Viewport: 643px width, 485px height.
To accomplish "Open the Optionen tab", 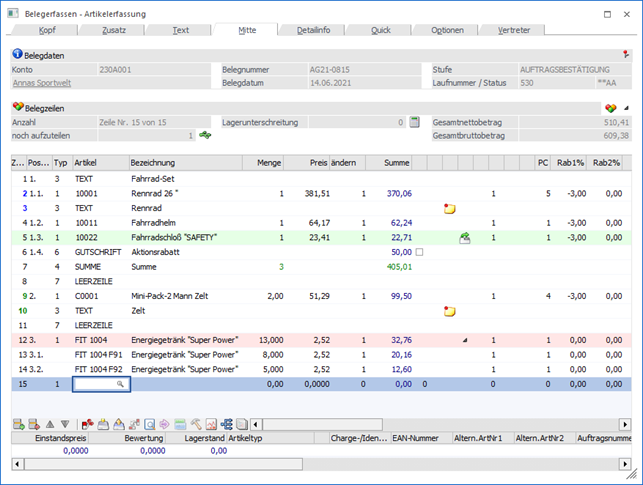I will [x=447, y=31].
